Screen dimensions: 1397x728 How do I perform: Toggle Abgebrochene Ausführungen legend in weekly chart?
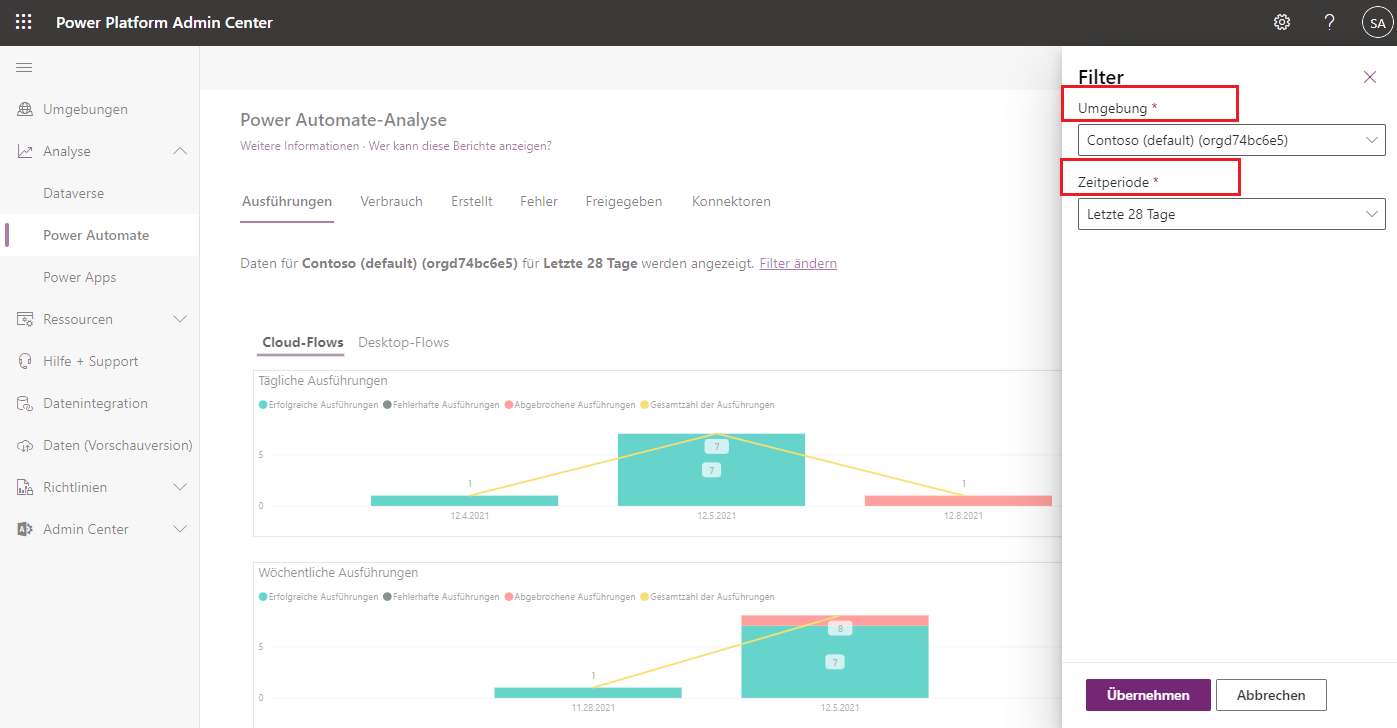pos(570,597)
